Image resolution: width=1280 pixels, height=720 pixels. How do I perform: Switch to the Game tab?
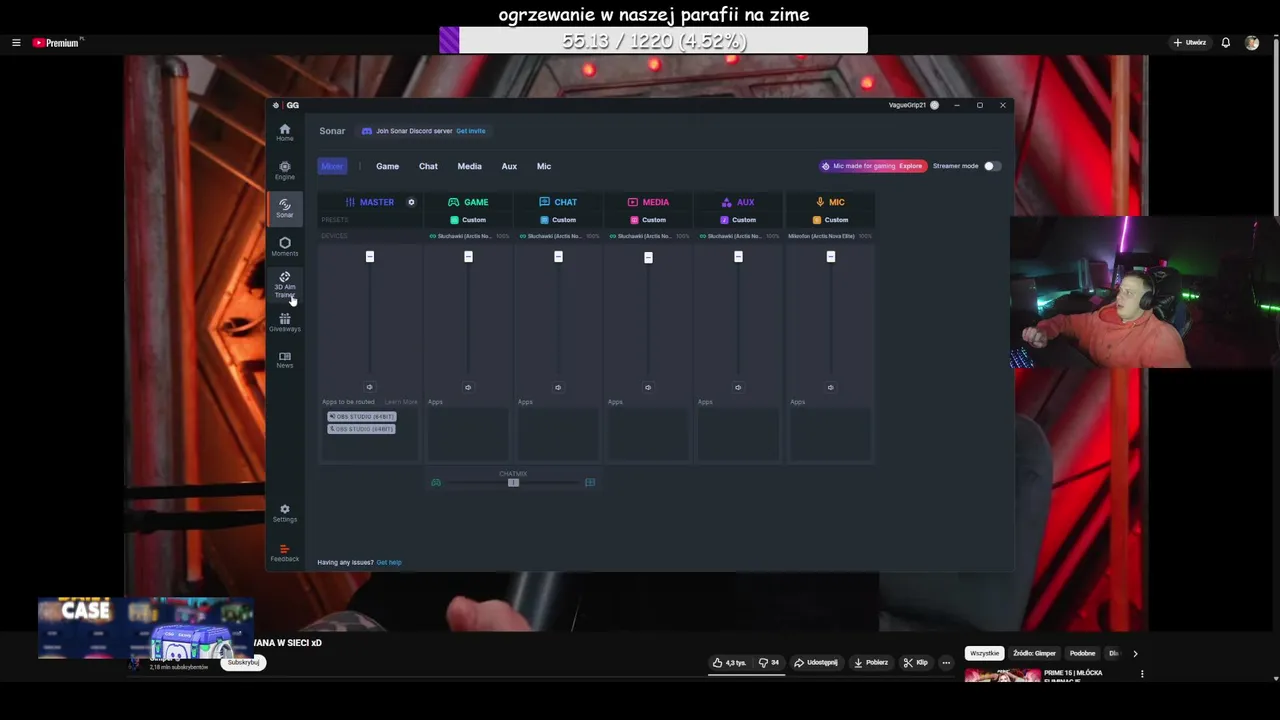(387, 166)
